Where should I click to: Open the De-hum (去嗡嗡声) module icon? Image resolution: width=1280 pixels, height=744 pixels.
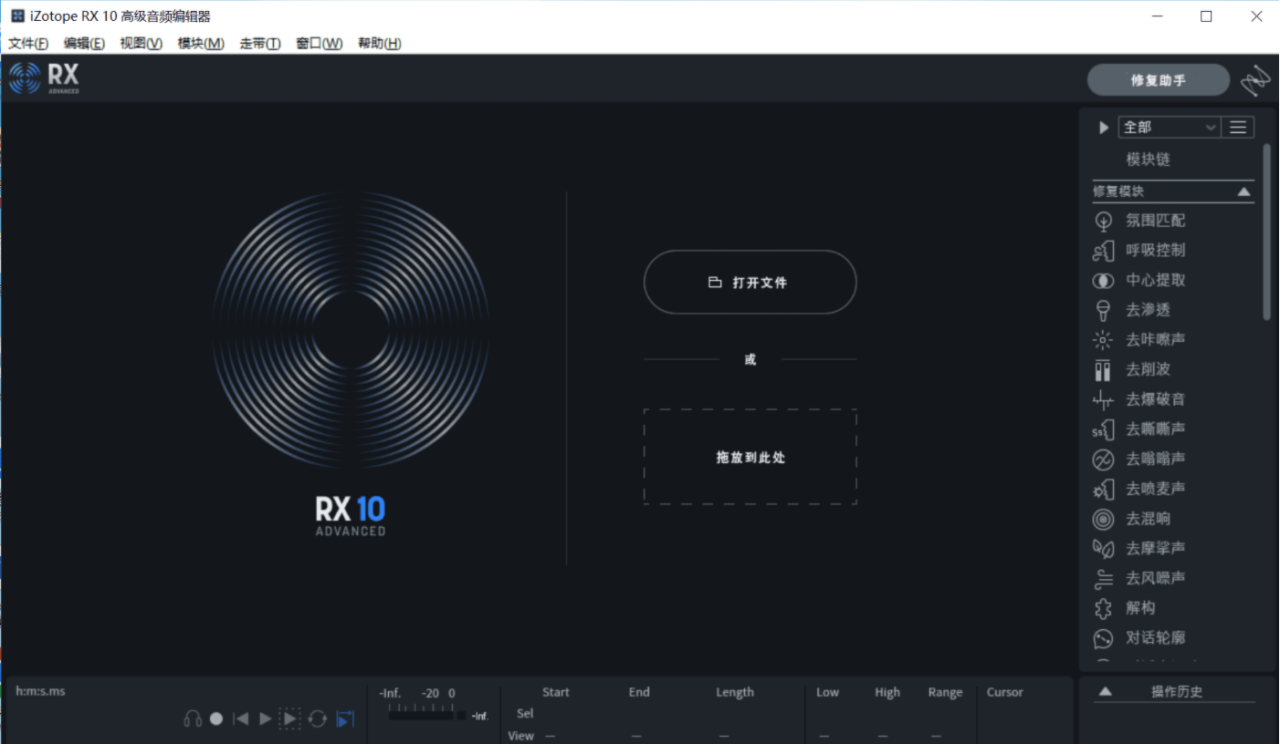(x=1103, y=459)
